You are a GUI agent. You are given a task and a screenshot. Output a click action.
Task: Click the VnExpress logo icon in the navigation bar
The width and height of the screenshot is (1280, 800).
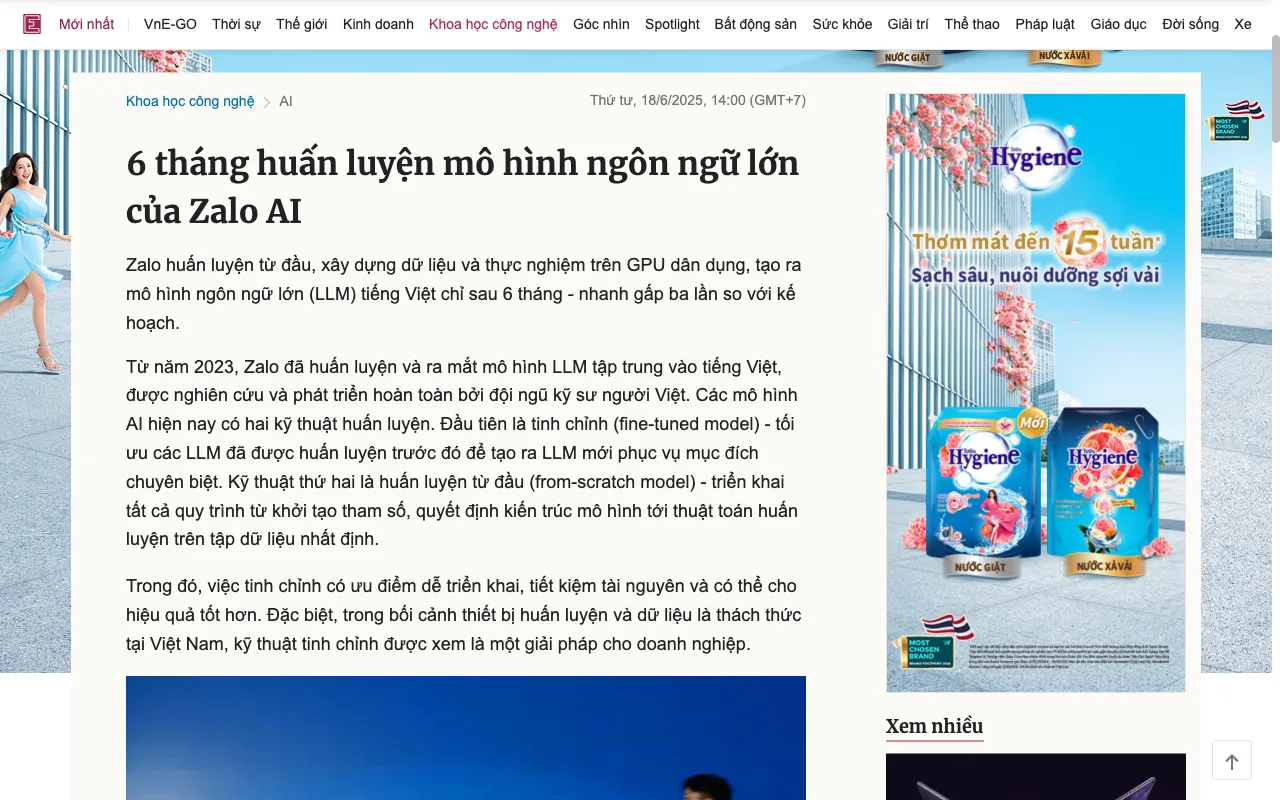point(32,24)
